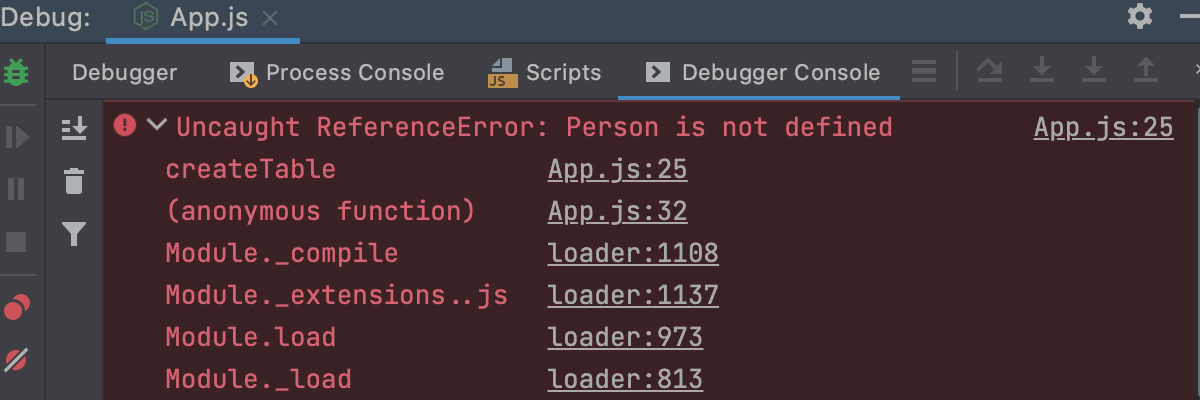Follow the App.js:32 anonymous function link
Viewport: 1200px width, 400px height.
click(x=617, y=212)
